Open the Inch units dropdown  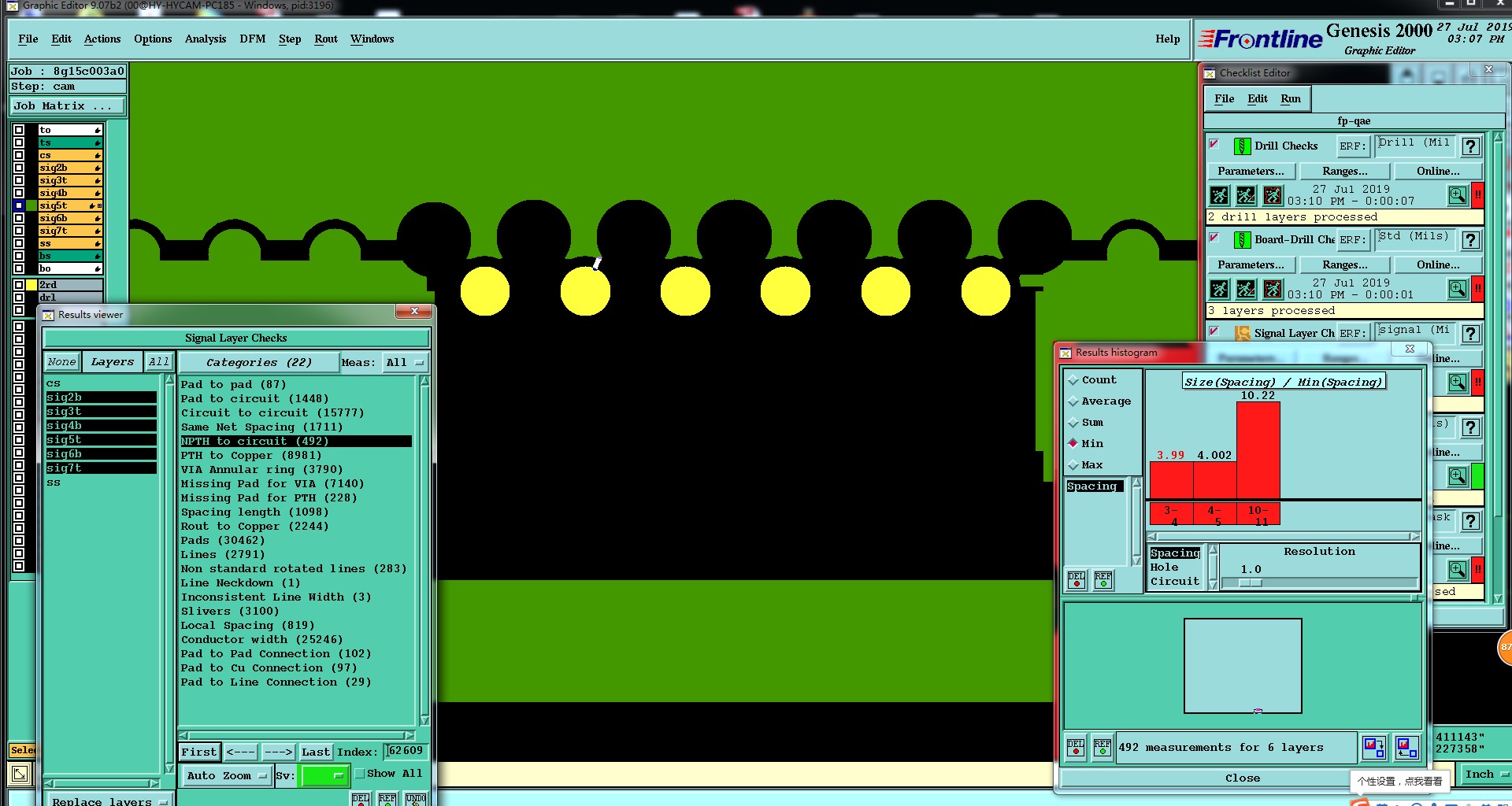[x=1485, y=775]
